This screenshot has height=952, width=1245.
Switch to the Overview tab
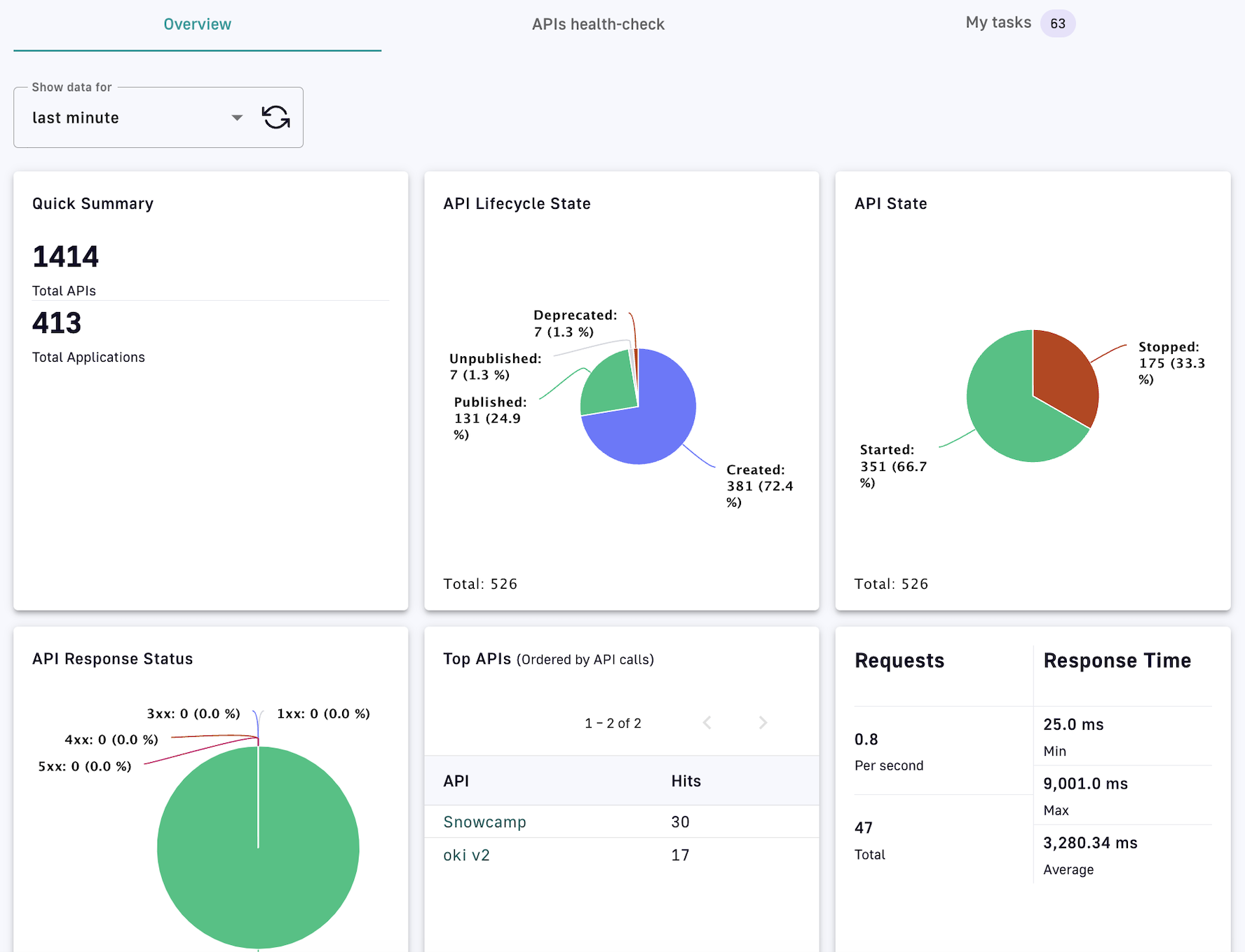tap(197, 25)
